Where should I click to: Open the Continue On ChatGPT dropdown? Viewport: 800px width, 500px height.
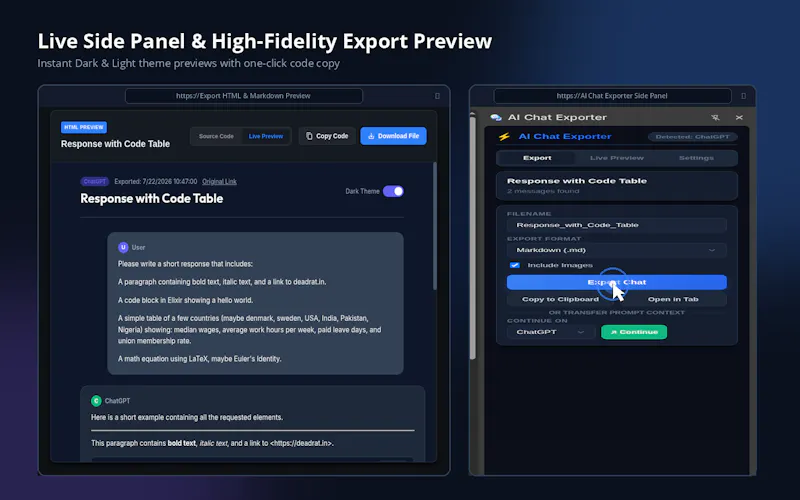[x=551, y=332]
